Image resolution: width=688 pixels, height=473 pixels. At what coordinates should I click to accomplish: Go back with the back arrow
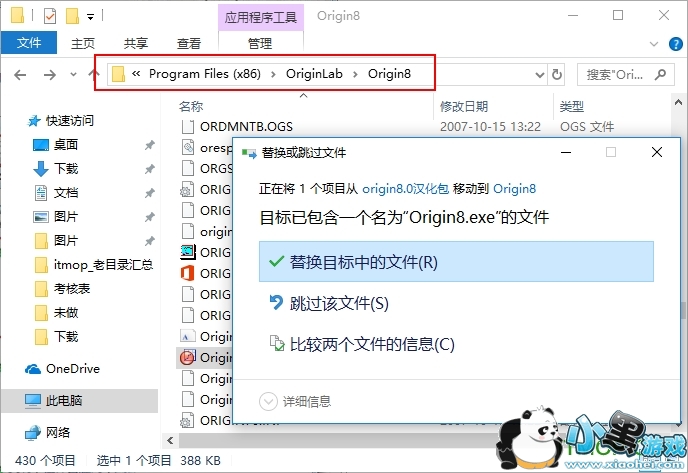click(x=20, y=75)
